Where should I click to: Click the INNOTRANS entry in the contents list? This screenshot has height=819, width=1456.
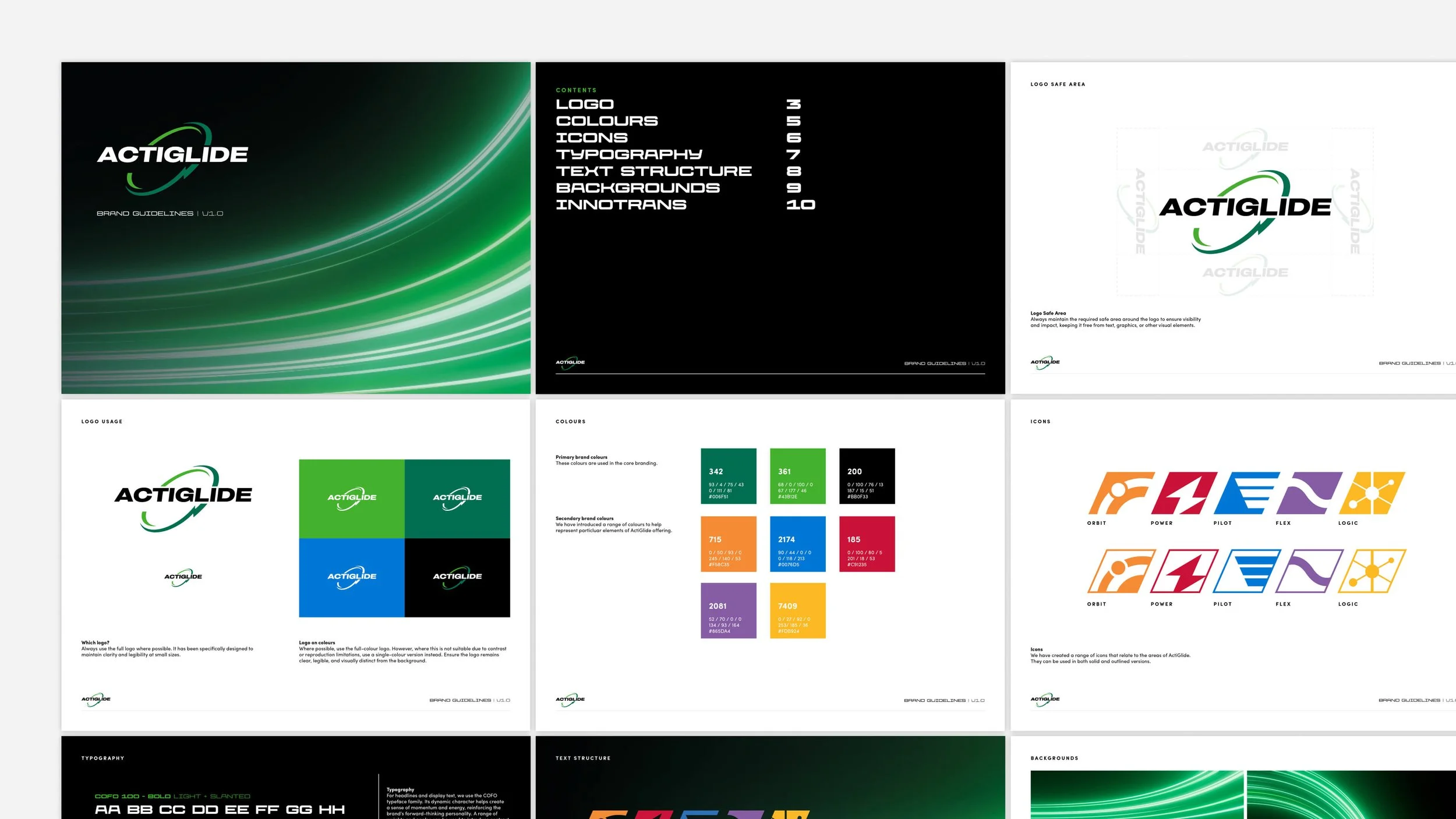tap(621, 205)
